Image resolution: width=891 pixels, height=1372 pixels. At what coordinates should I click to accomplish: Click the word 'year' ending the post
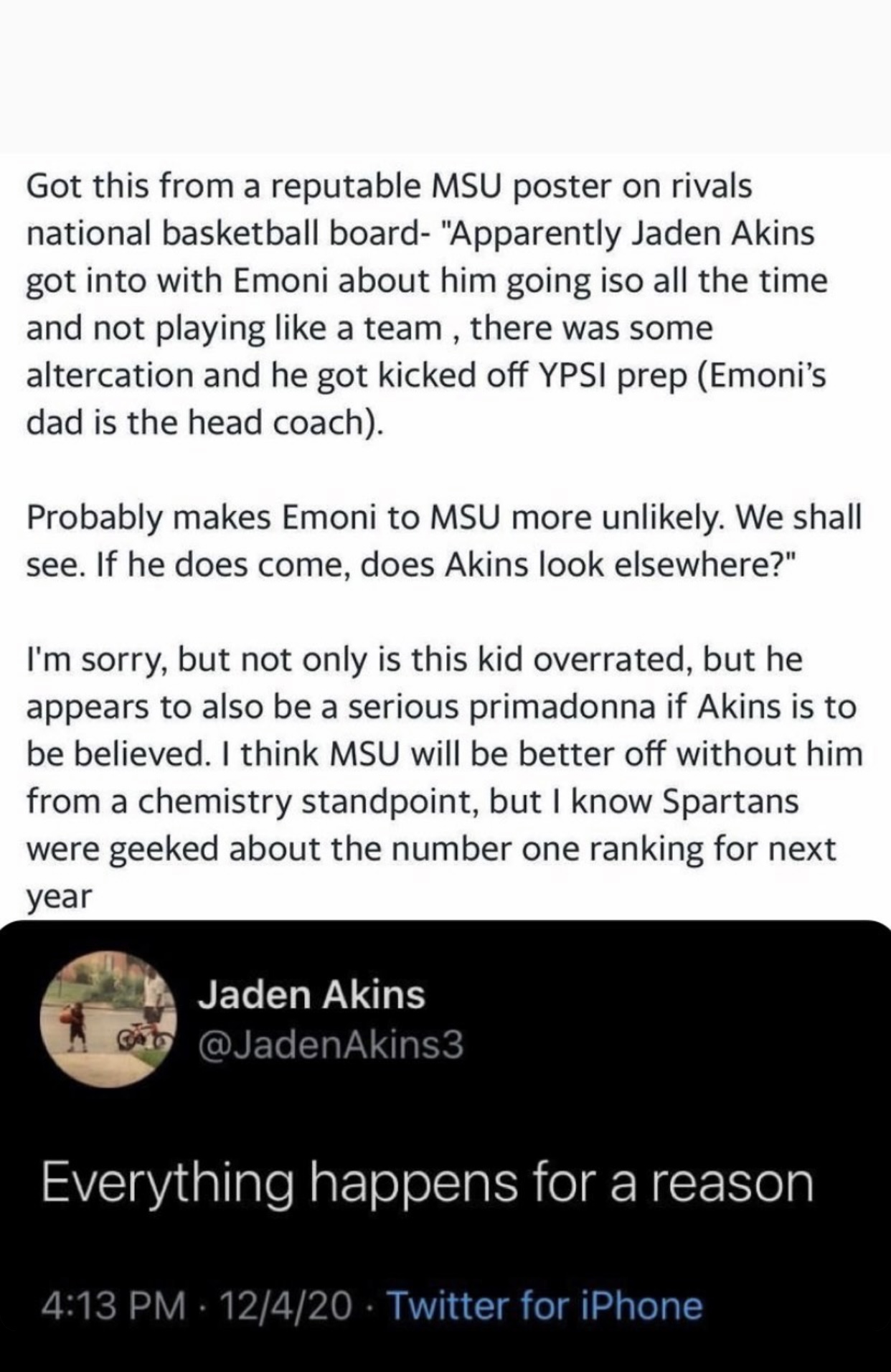point(60,896)
